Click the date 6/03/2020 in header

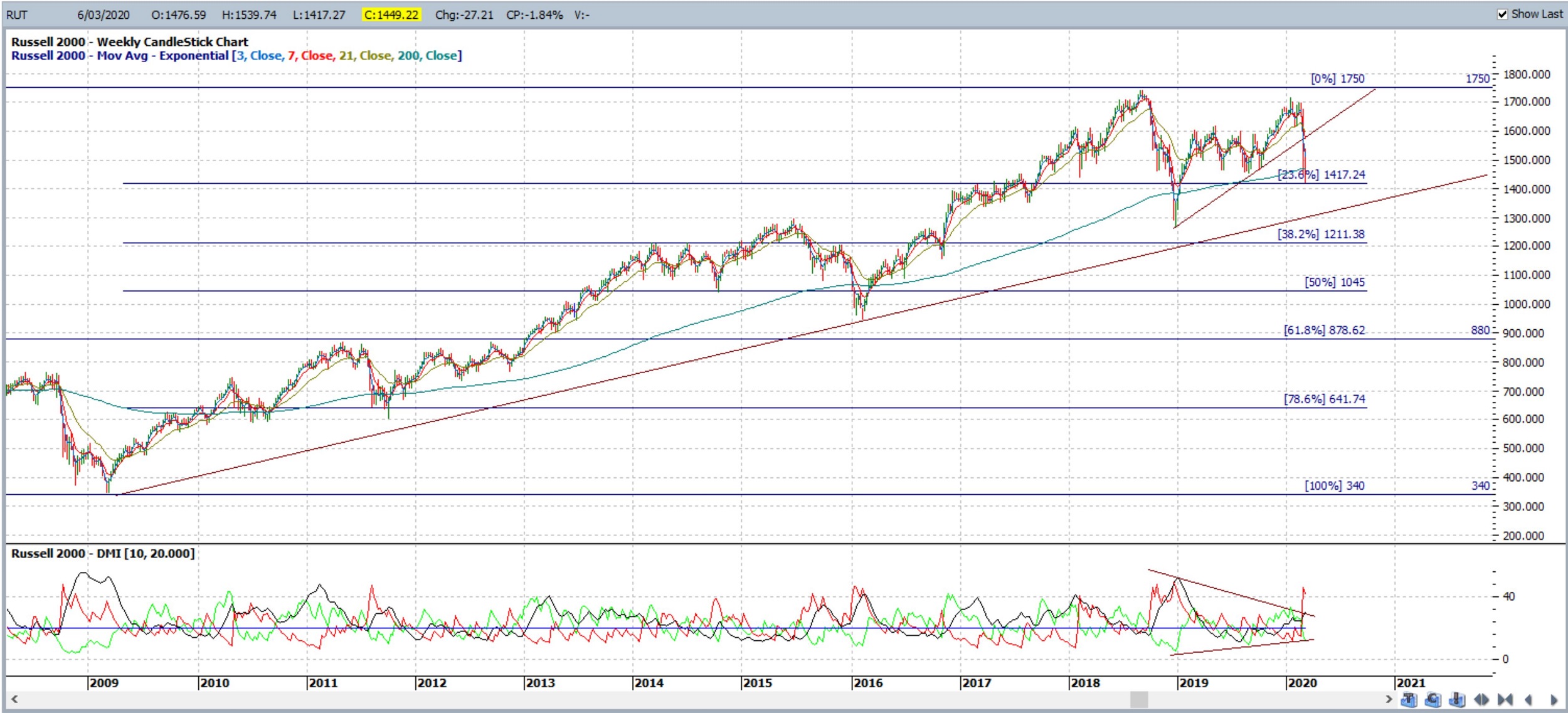click(x=103, y=14)
